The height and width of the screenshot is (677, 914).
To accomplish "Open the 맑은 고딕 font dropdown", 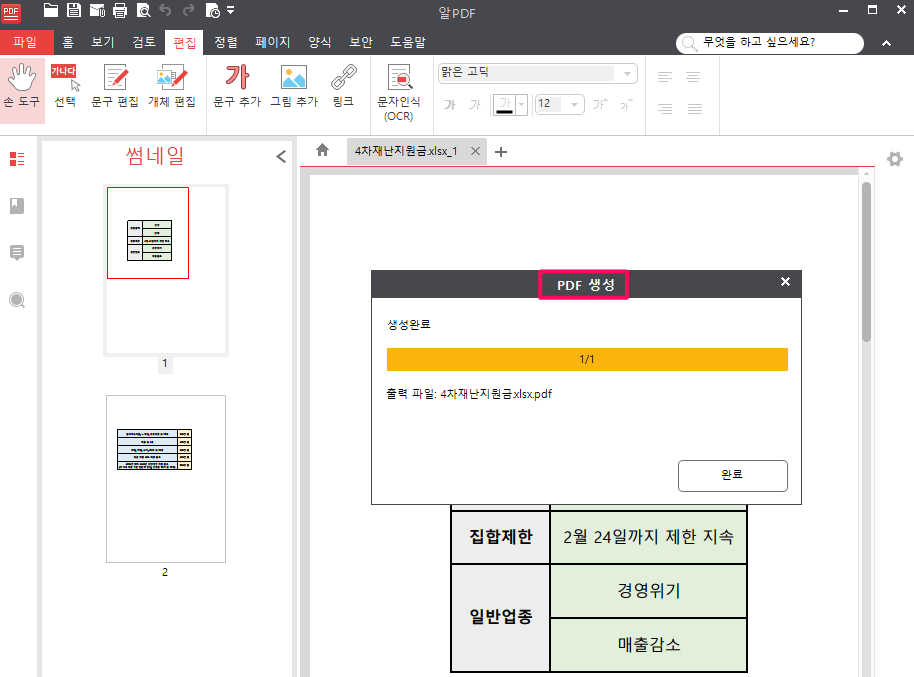I will pyautogui.click(x=625, y=73).
